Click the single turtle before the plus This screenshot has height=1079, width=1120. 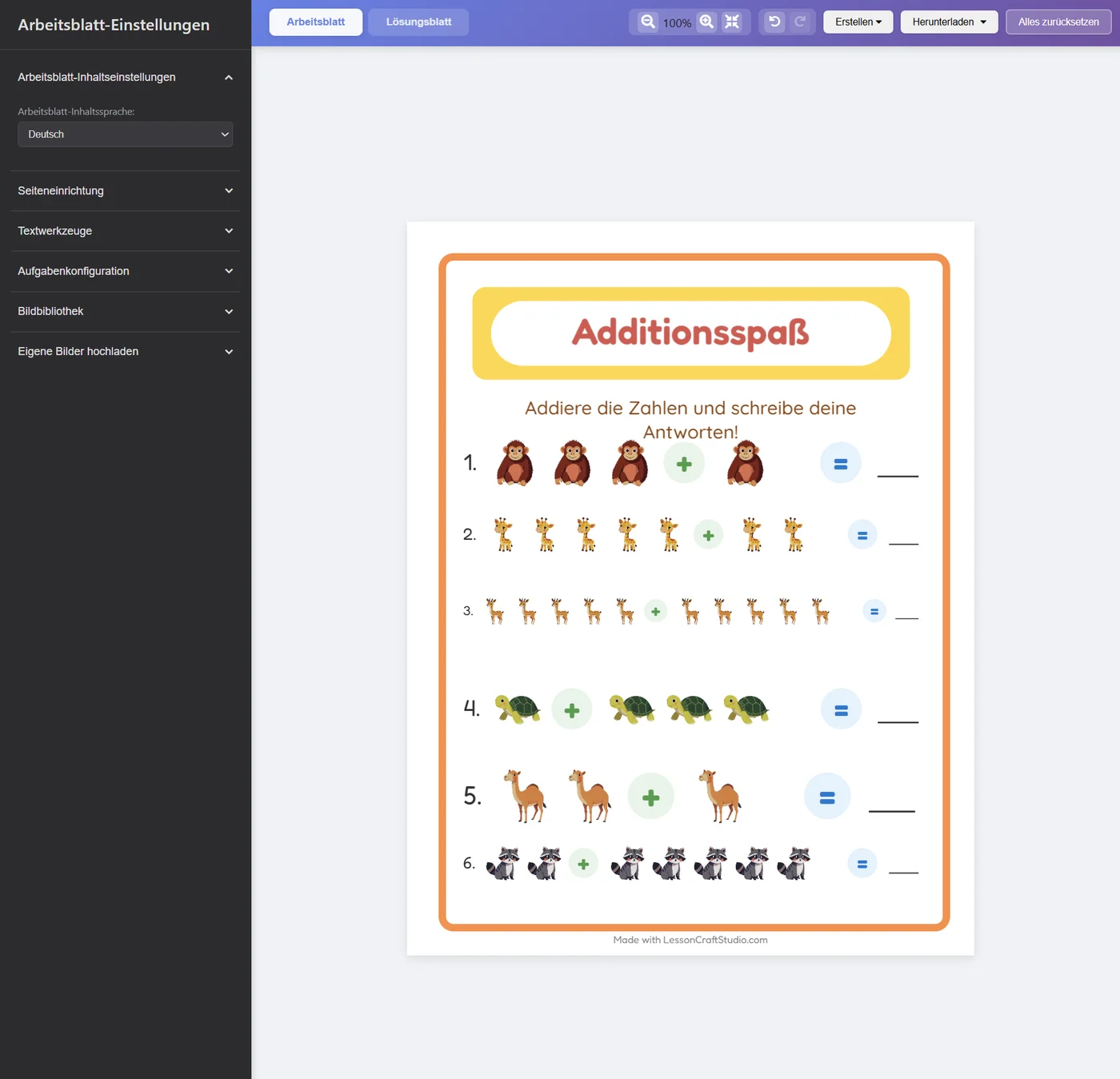pyautogui.click(x=518, y=709)
